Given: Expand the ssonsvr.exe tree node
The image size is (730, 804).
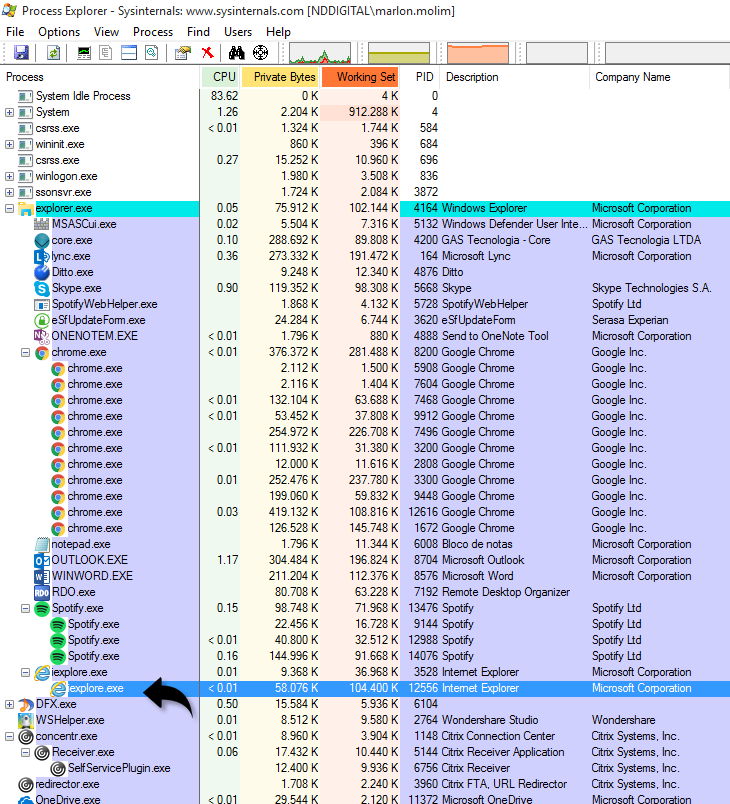Looking at the screenshot, I should click(x=9, y=192).
